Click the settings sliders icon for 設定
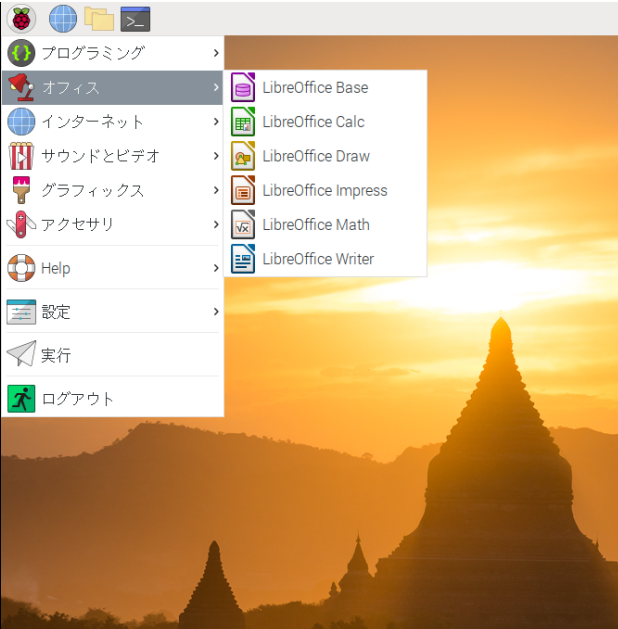 coord(21,312)
